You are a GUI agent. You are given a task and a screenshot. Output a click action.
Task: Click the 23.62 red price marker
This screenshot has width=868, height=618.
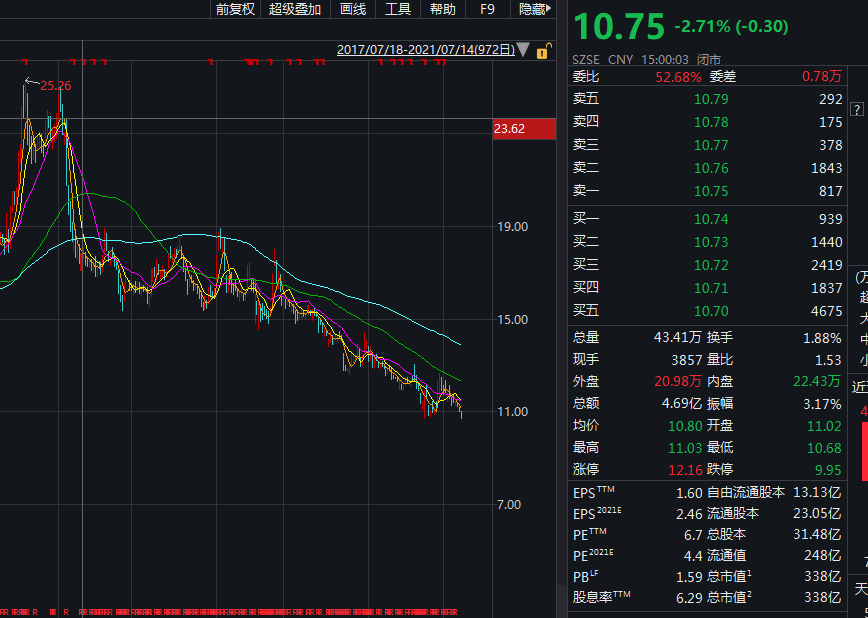524,129
